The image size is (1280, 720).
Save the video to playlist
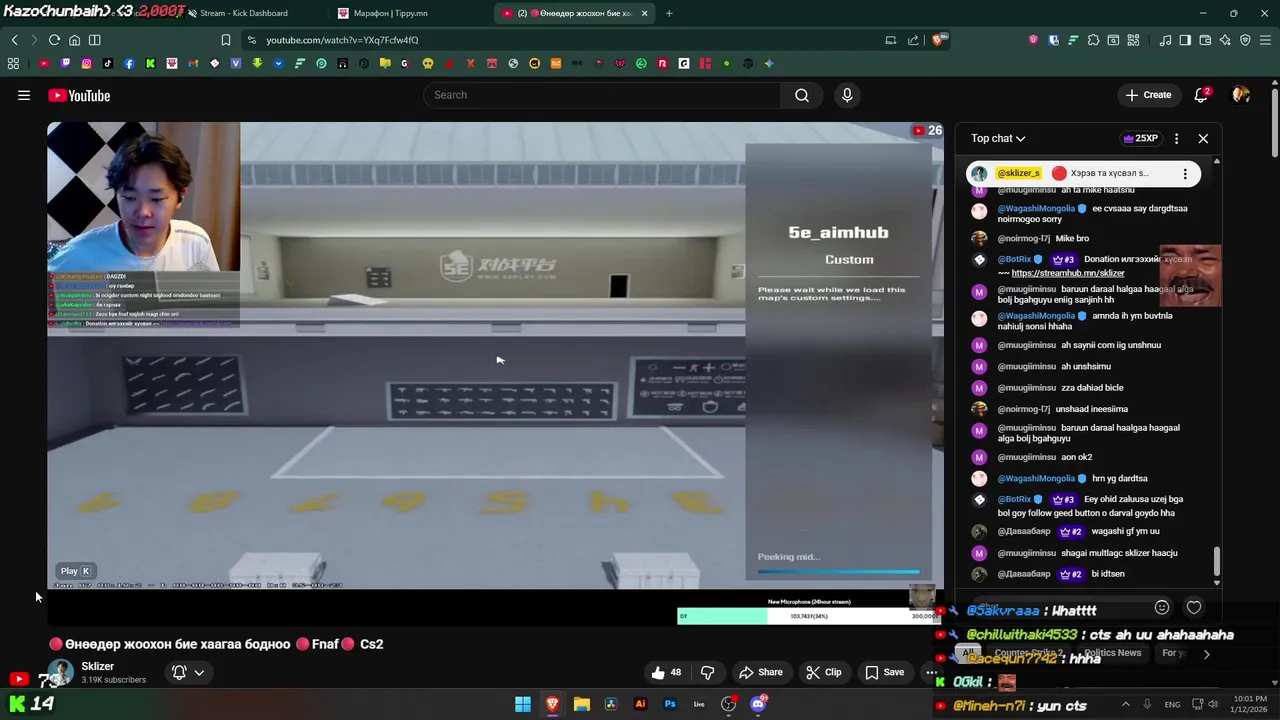pos(884,672)
